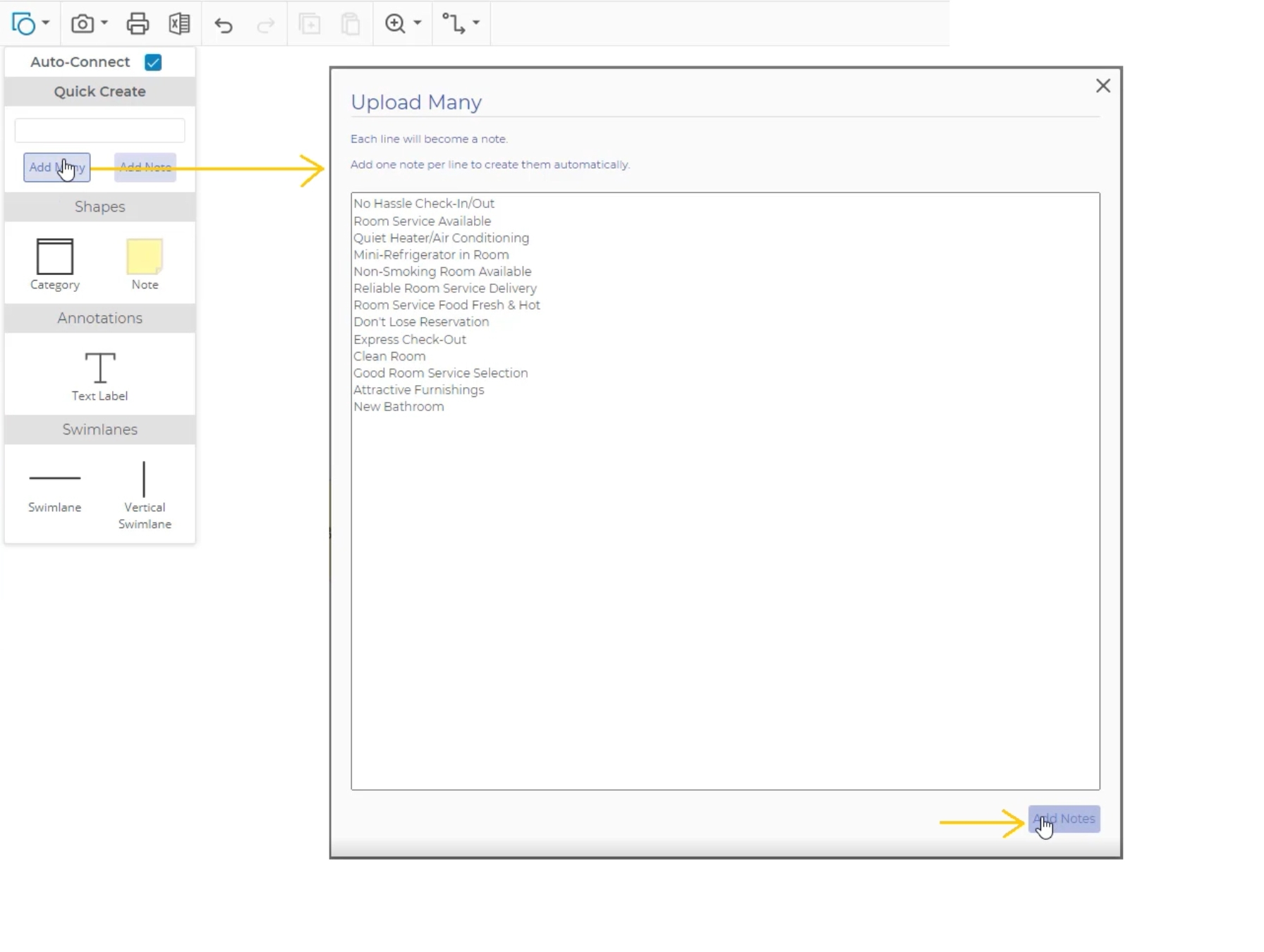This screenshot has height=952, width=1264.
Task: Click the zoom magnifier icon
Action: [x=395, y=23]
